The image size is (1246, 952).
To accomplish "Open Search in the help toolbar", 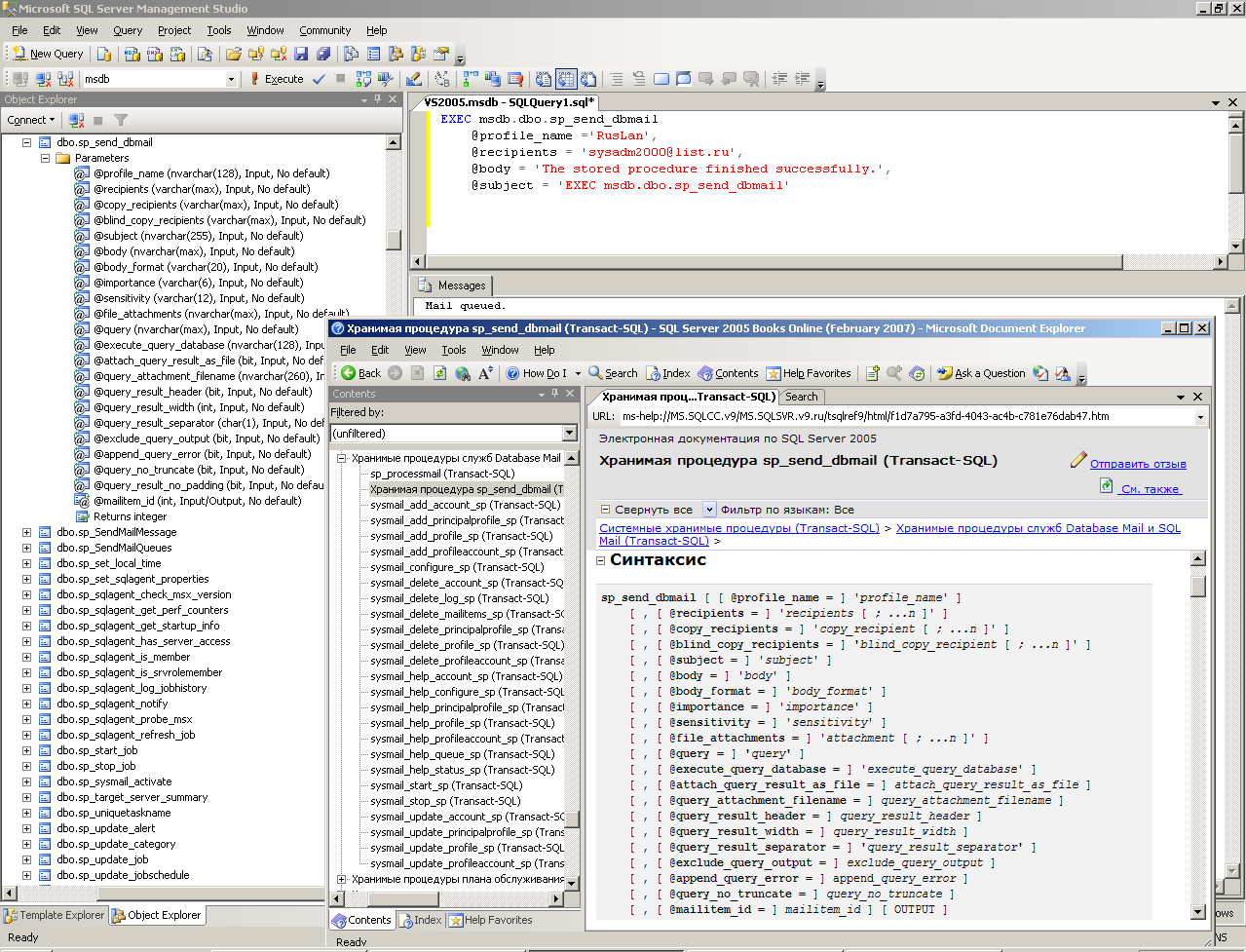I will (612, 373).
